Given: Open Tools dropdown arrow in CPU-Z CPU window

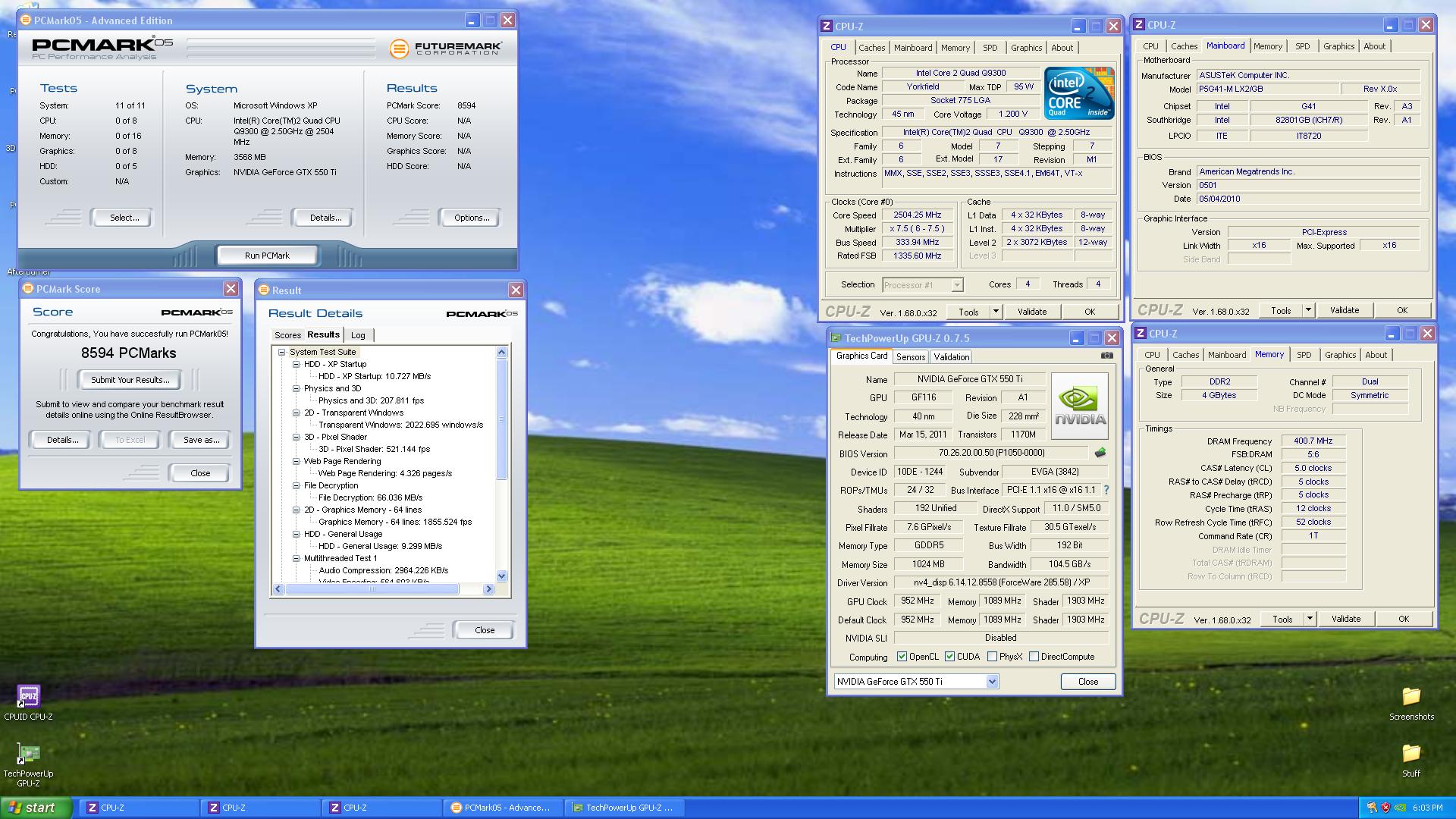Looking at the screenshot, I should [996, 312].
